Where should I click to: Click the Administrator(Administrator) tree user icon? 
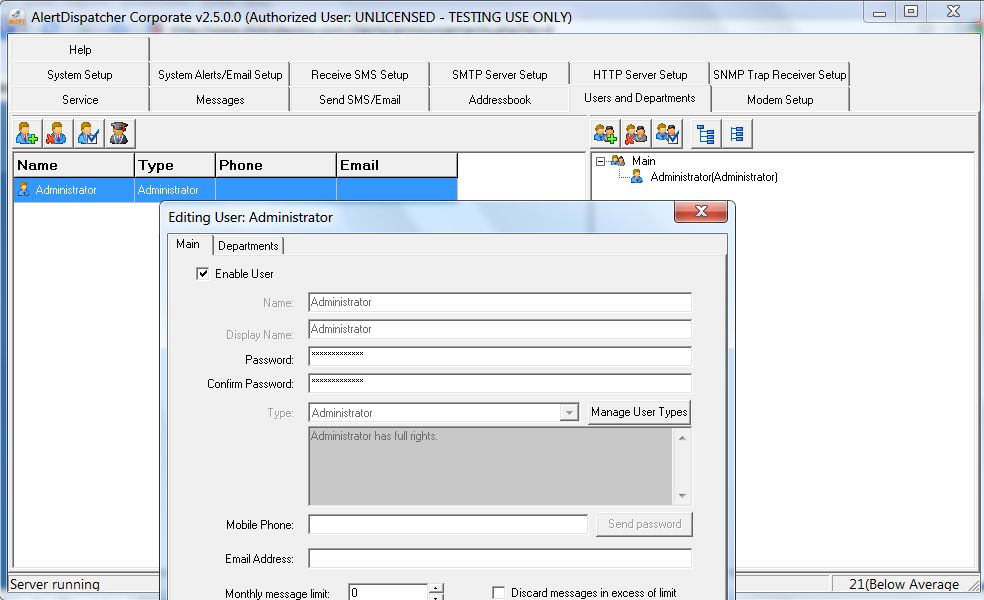637,177
